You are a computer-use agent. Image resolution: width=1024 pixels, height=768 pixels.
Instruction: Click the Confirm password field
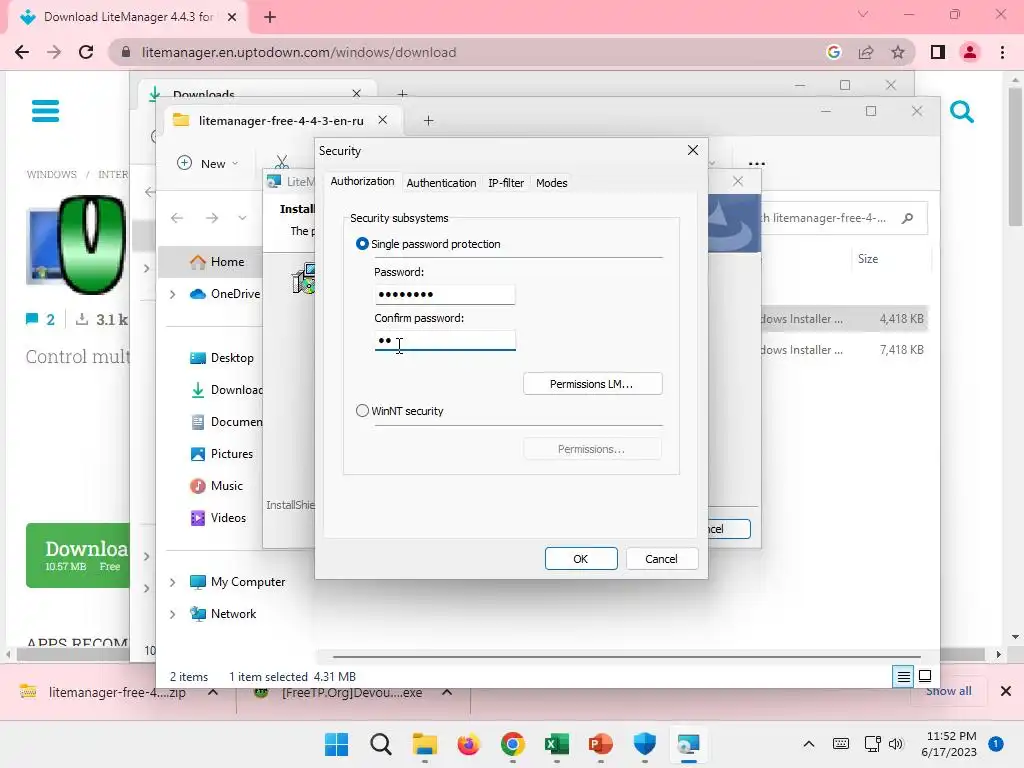coord(445,340)
